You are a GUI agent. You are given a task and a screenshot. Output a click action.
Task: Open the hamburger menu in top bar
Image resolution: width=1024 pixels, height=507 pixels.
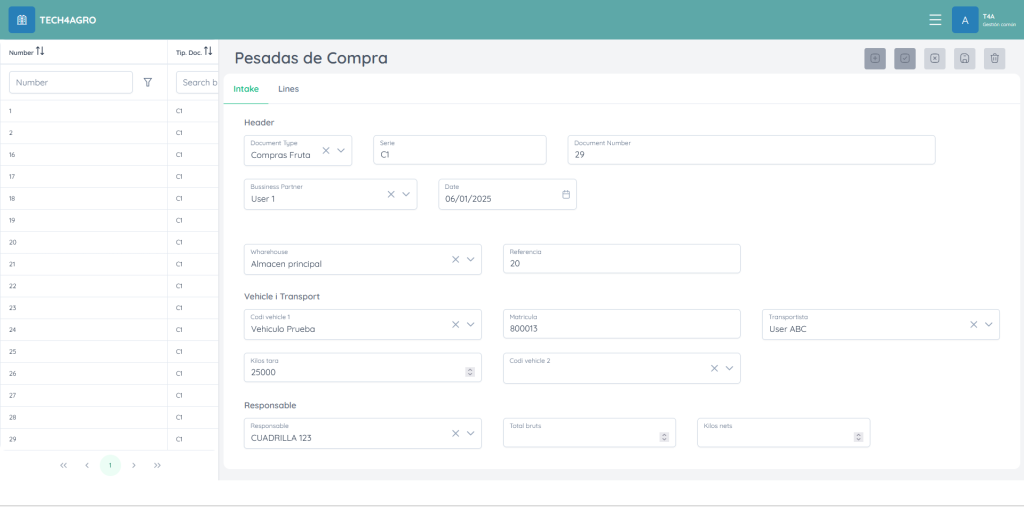(935, 20)
